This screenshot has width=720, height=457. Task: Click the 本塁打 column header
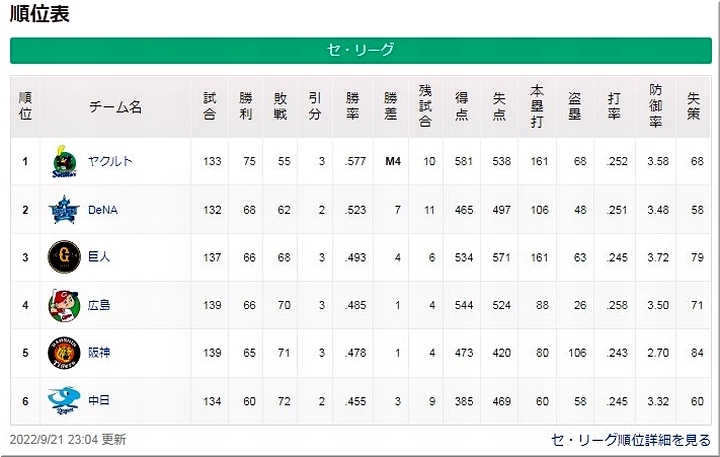pos(540,106)
